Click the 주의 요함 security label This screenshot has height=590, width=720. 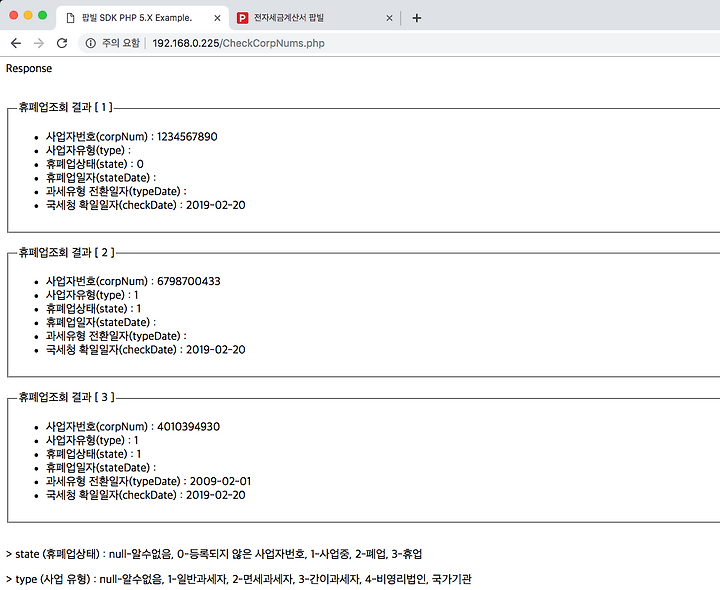[x=121, y=43]
